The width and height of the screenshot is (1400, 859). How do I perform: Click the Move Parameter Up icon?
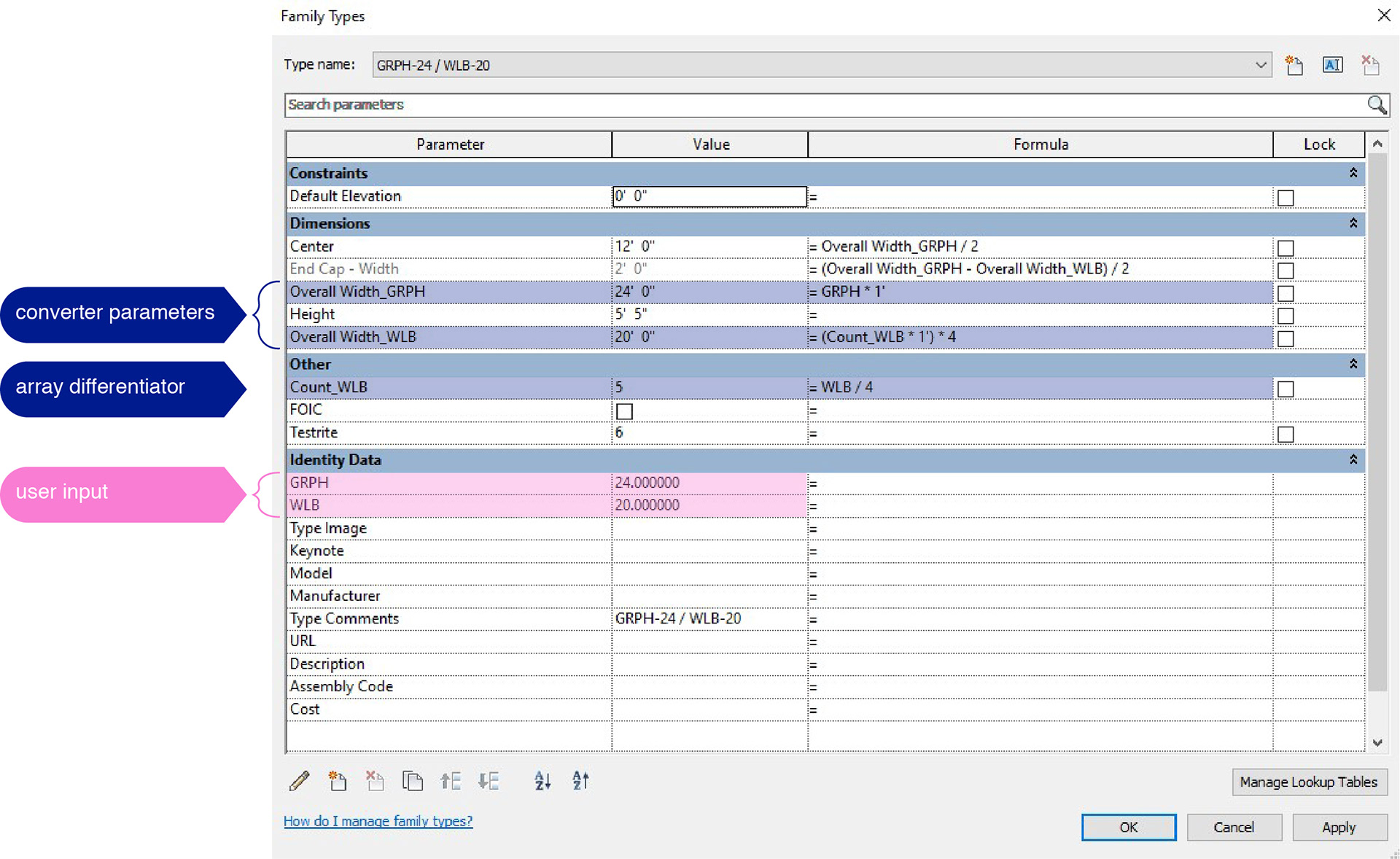point(451,781)
